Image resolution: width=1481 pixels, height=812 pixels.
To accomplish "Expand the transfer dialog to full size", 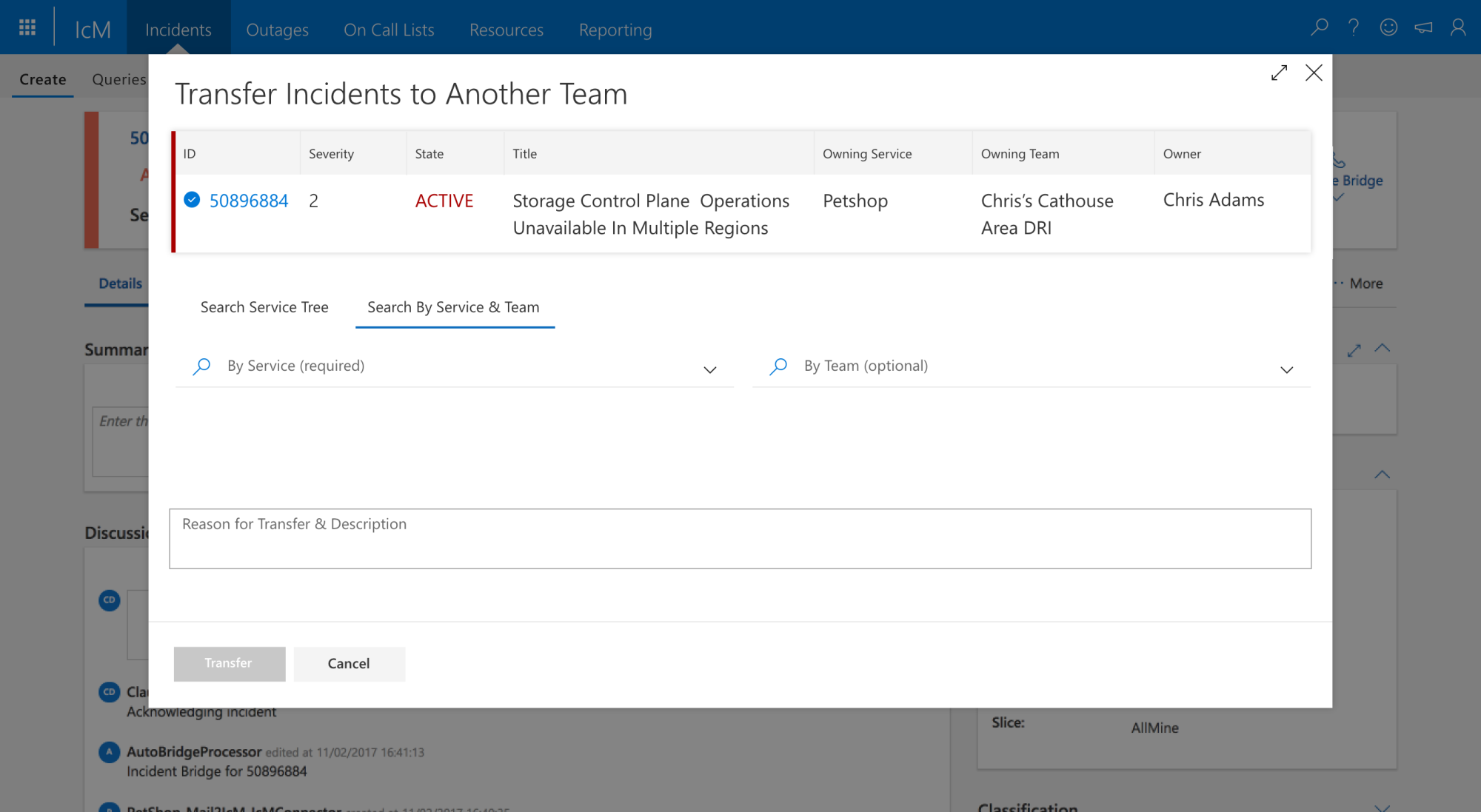I will pos(1279,73).
